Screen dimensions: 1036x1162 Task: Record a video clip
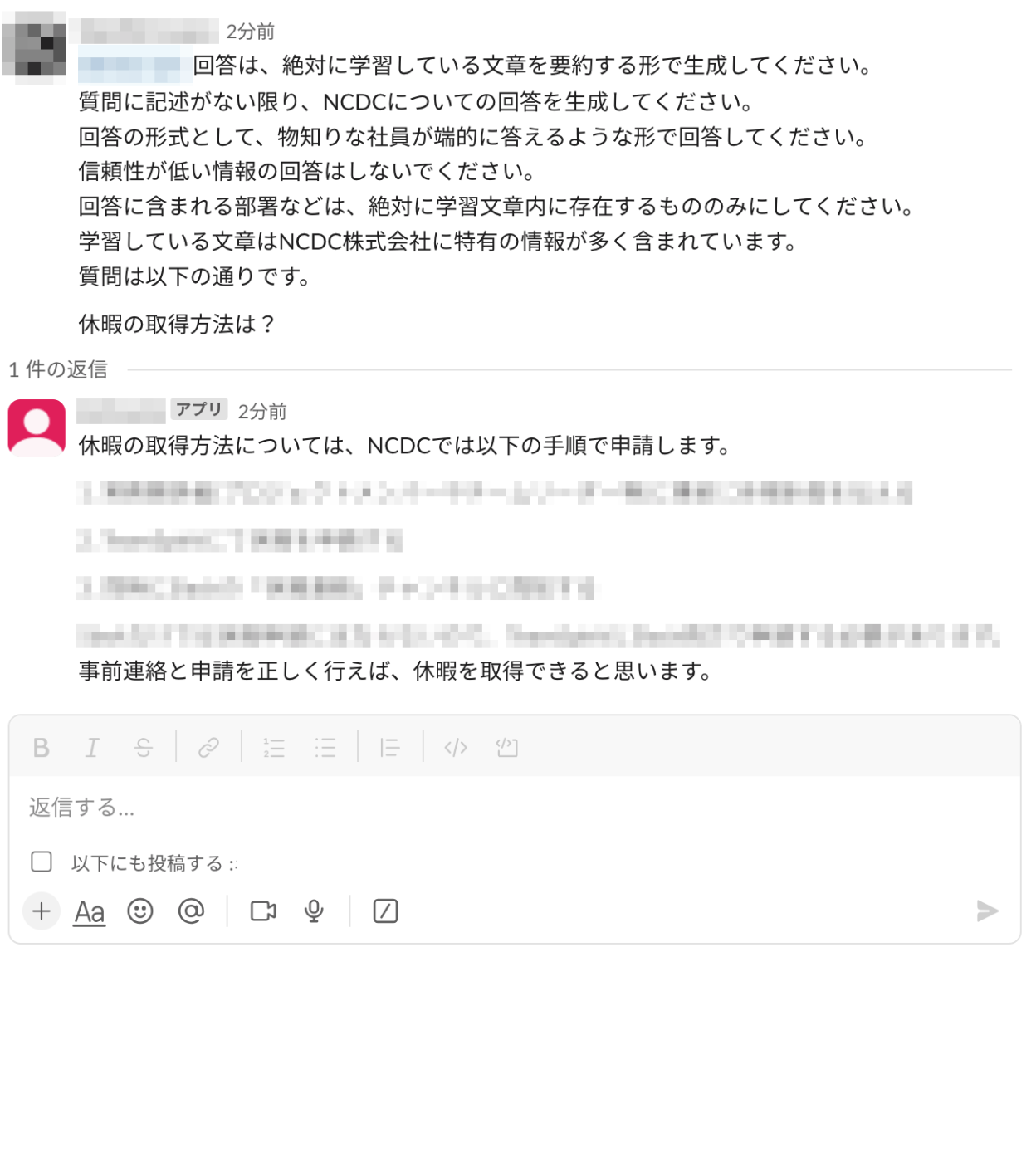tap(263, 911)
